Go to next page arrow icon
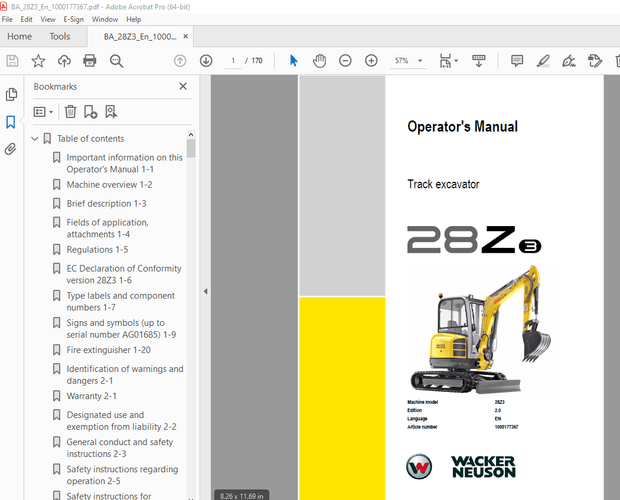 pyautogui.click(x=206, y=61)
